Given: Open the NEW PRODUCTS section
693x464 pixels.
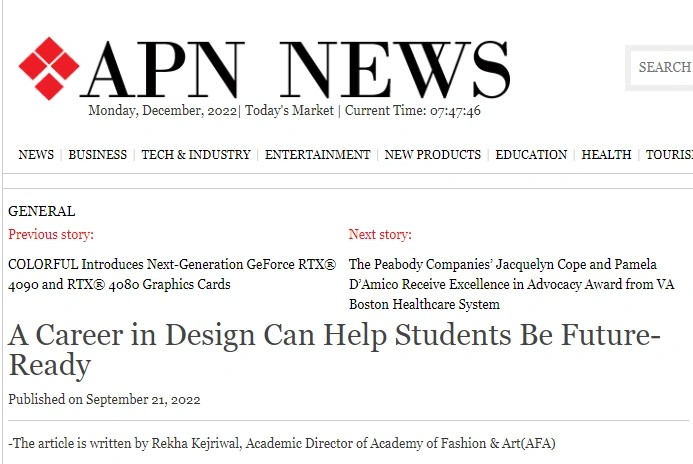Looking at the screenshot, I should [x=432, y=155].
